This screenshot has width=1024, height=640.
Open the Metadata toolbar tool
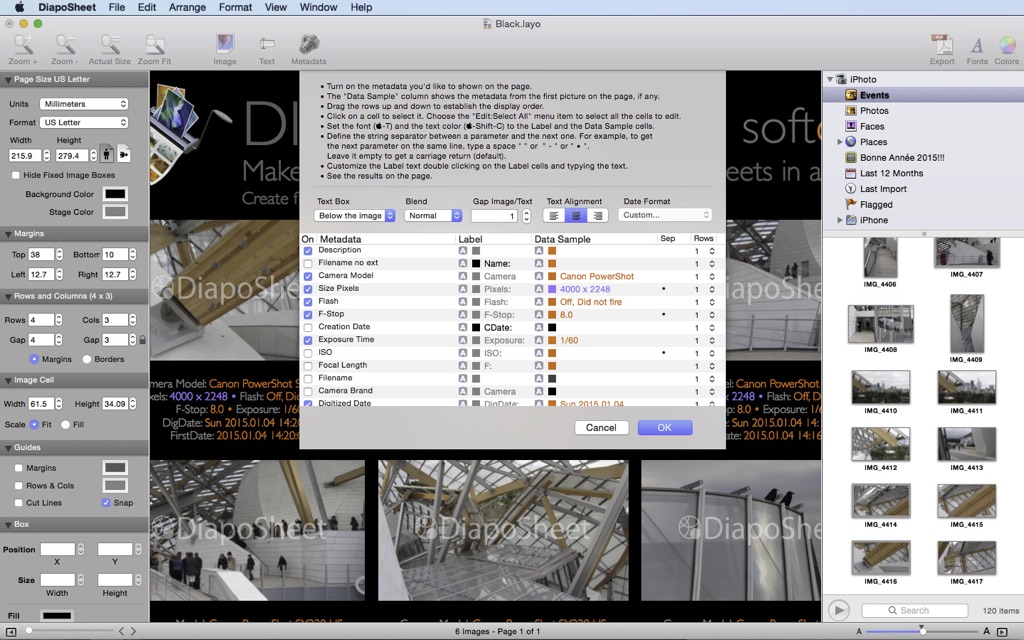(309, 44)
